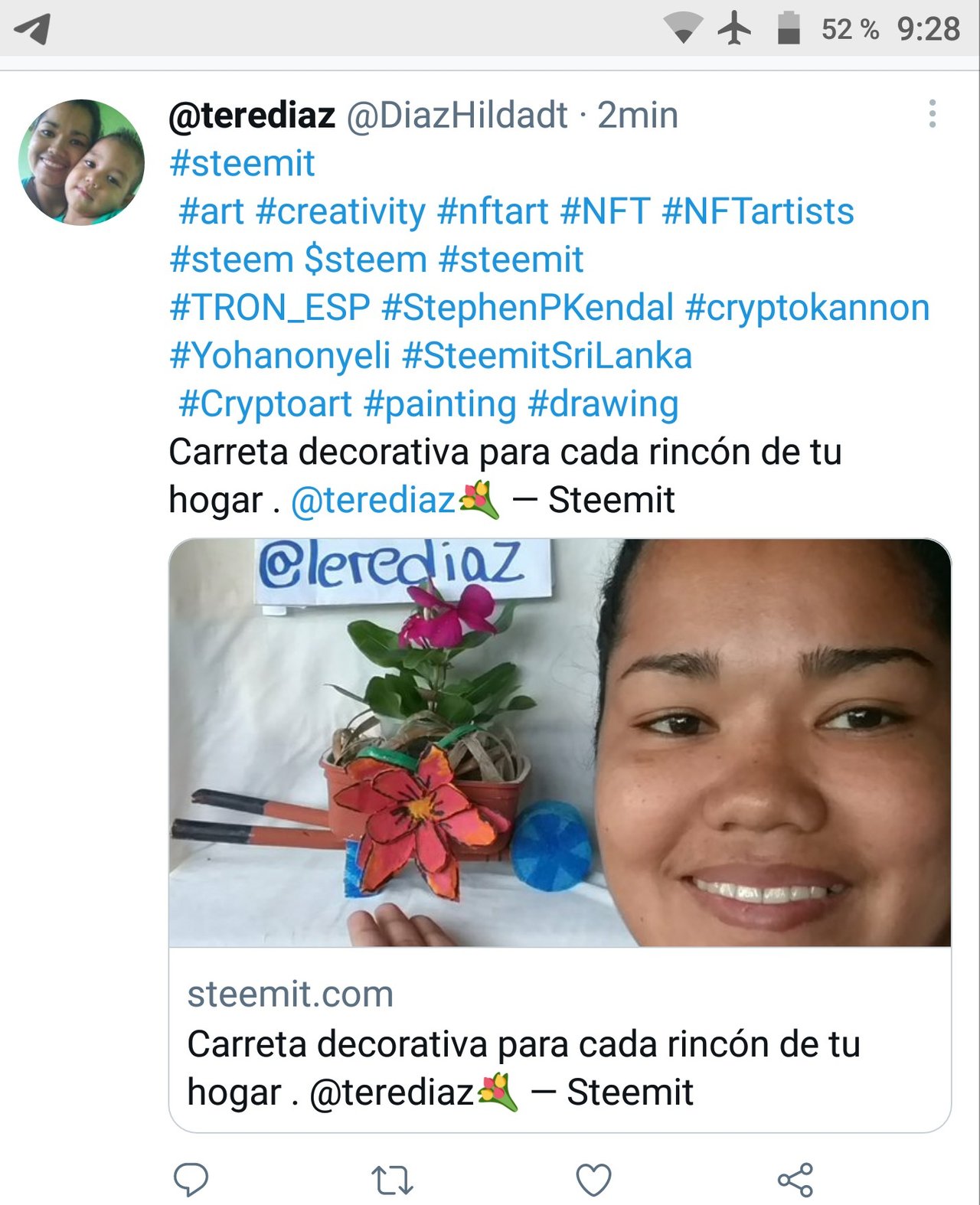This screenshot has height=1205, width=980.
Task: Open the @terediaz profile picture
Action: pyautogui.click(x=81, y=162)
